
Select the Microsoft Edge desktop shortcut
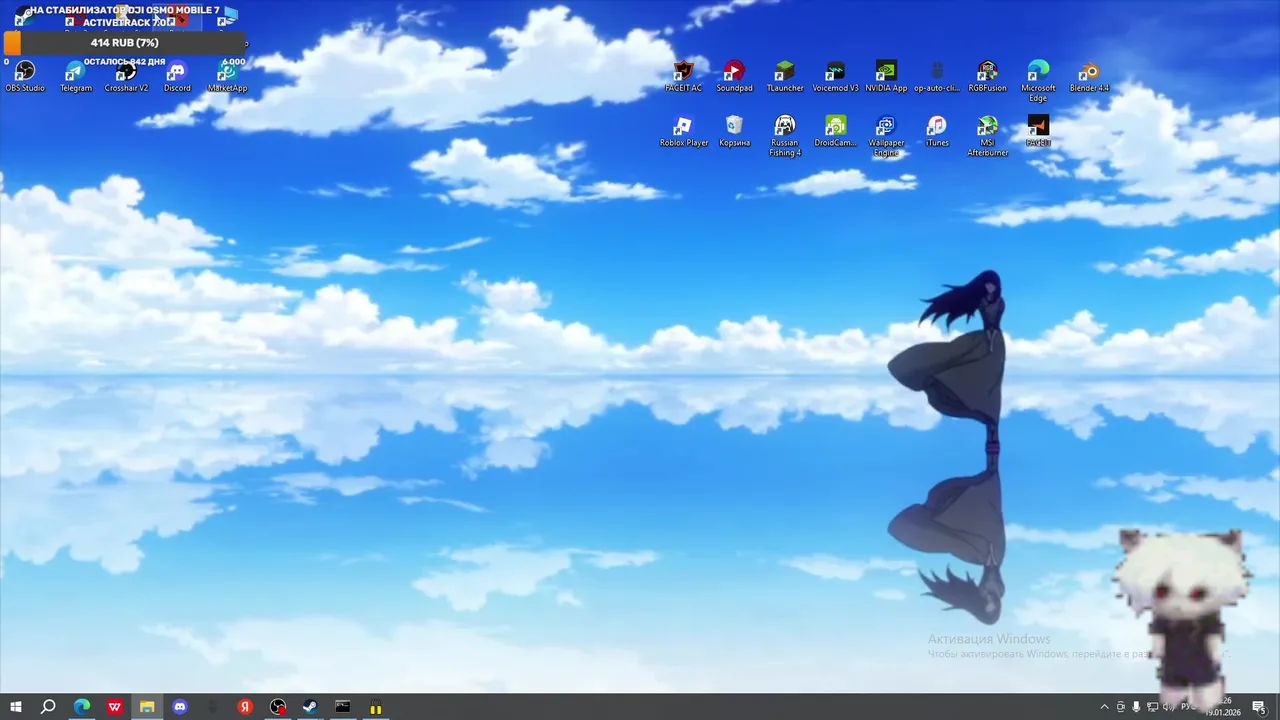click(x=1038, y=81)
